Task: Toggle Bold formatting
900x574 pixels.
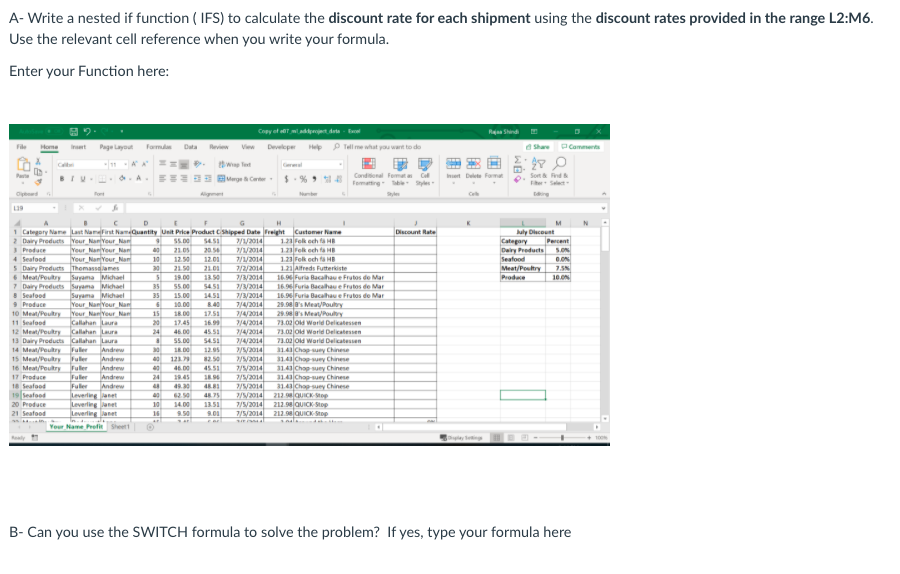Action: (x=62, y=179)
